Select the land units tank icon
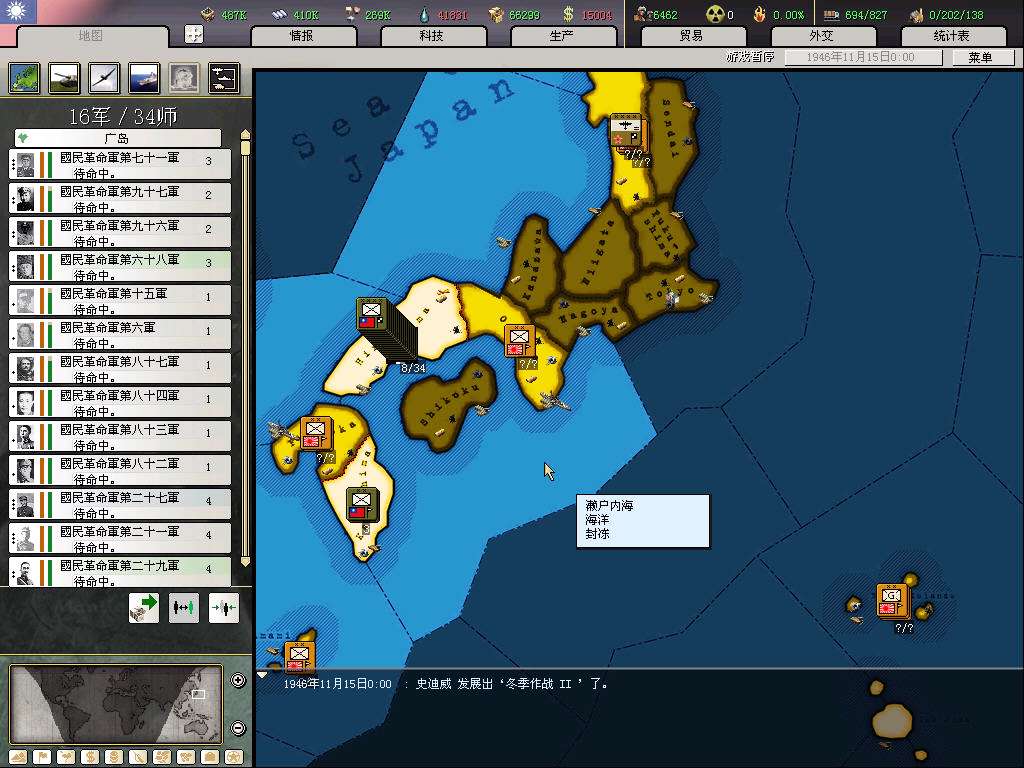Image resolution: width=1024 pixels, height=768 pixels. [65, 78]
